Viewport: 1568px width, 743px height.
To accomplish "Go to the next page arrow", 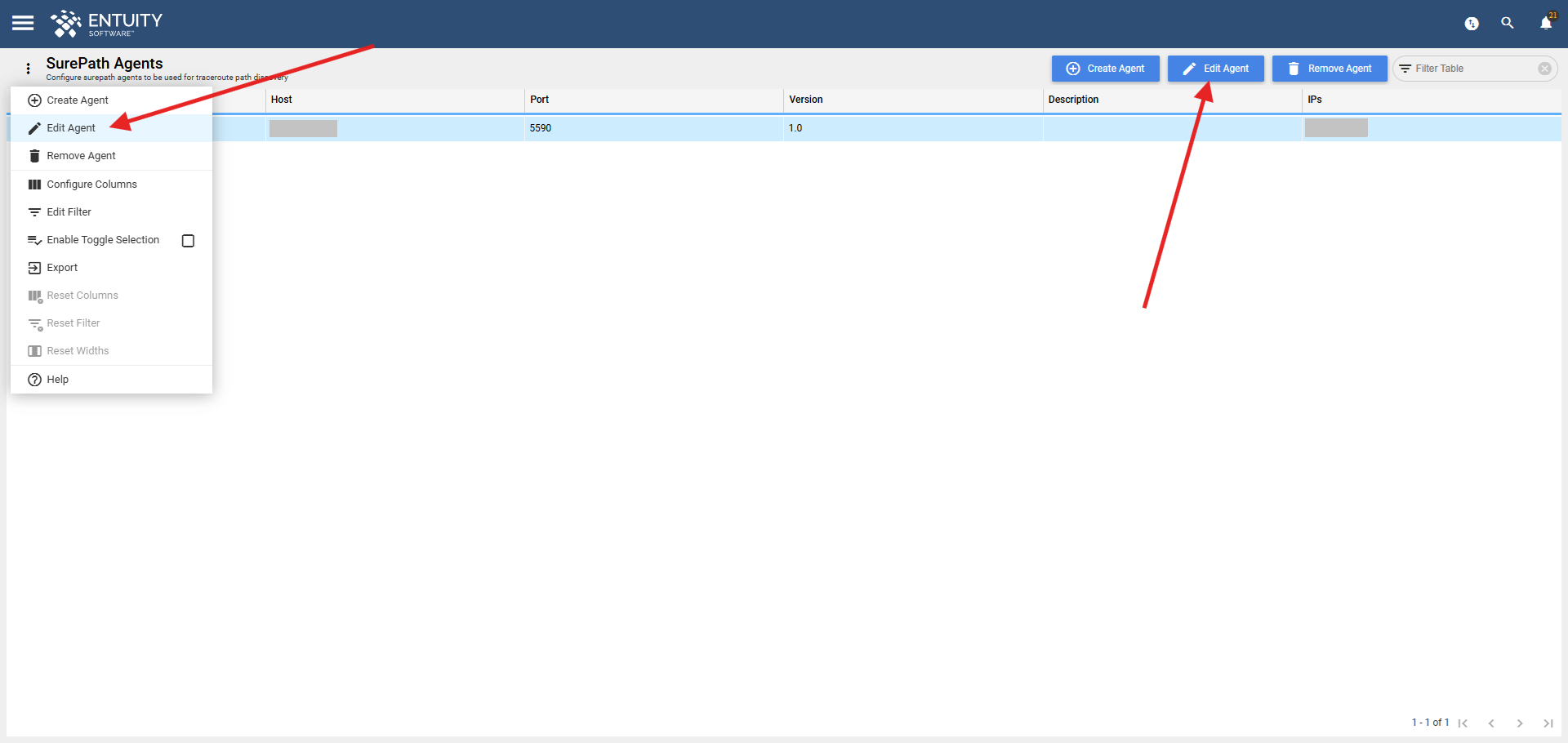I will 1520,723.
